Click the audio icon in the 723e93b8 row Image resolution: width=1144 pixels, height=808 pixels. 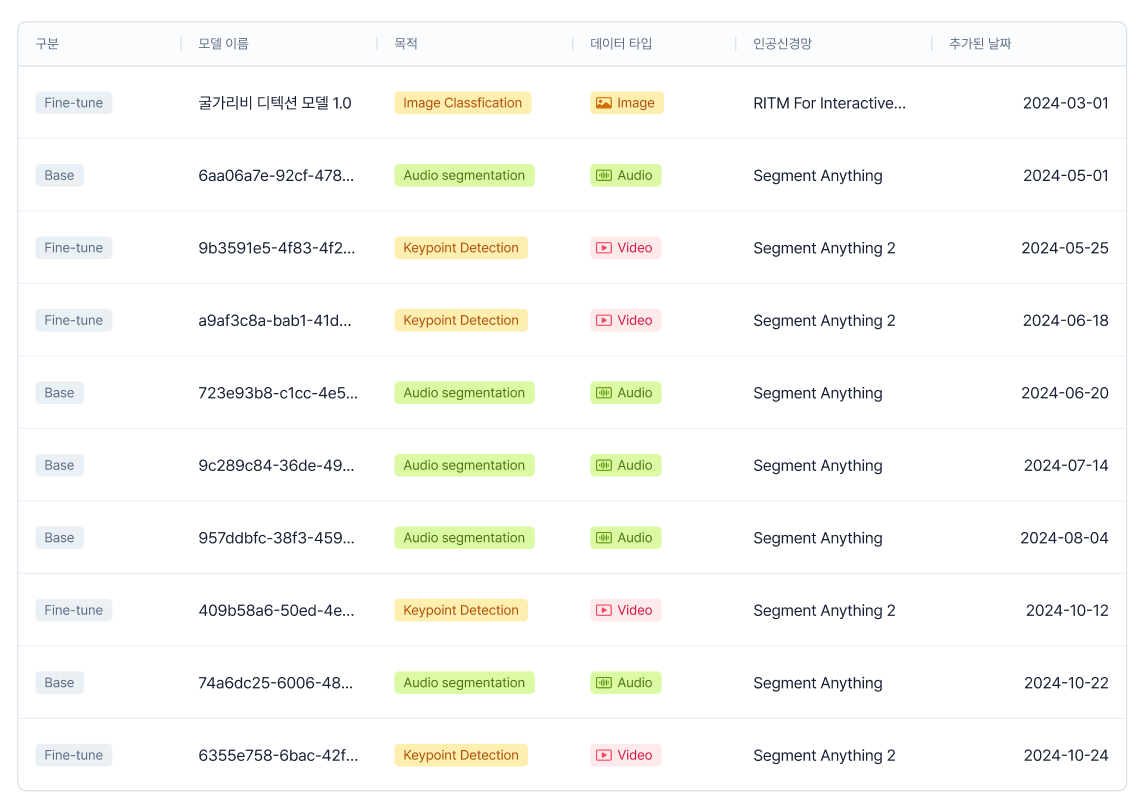coord(603,393)
